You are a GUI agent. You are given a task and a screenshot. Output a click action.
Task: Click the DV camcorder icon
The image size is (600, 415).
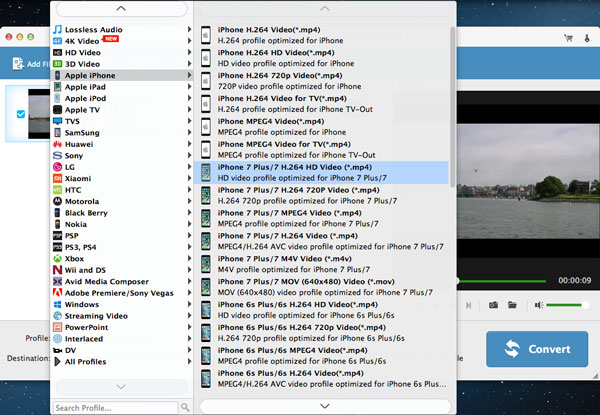click(x=57, y=350)
